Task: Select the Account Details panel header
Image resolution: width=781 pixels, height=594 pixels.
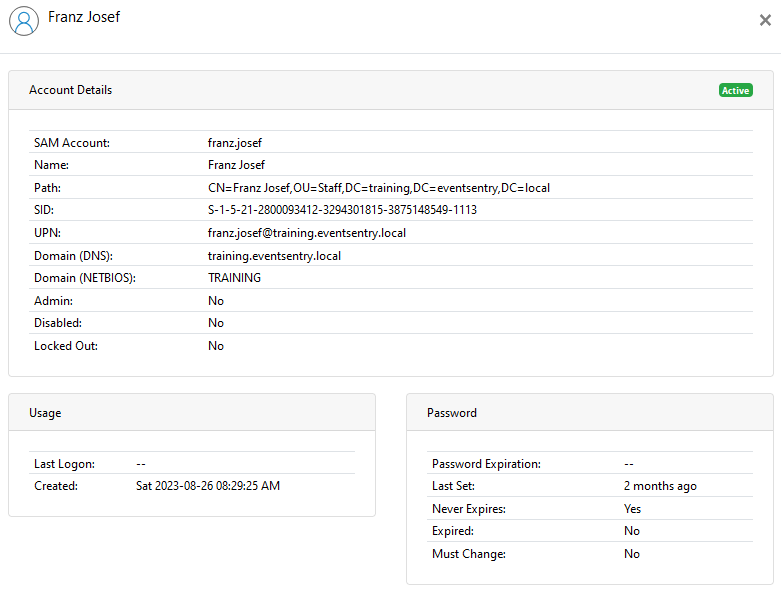Action: [x=390, y=90]
